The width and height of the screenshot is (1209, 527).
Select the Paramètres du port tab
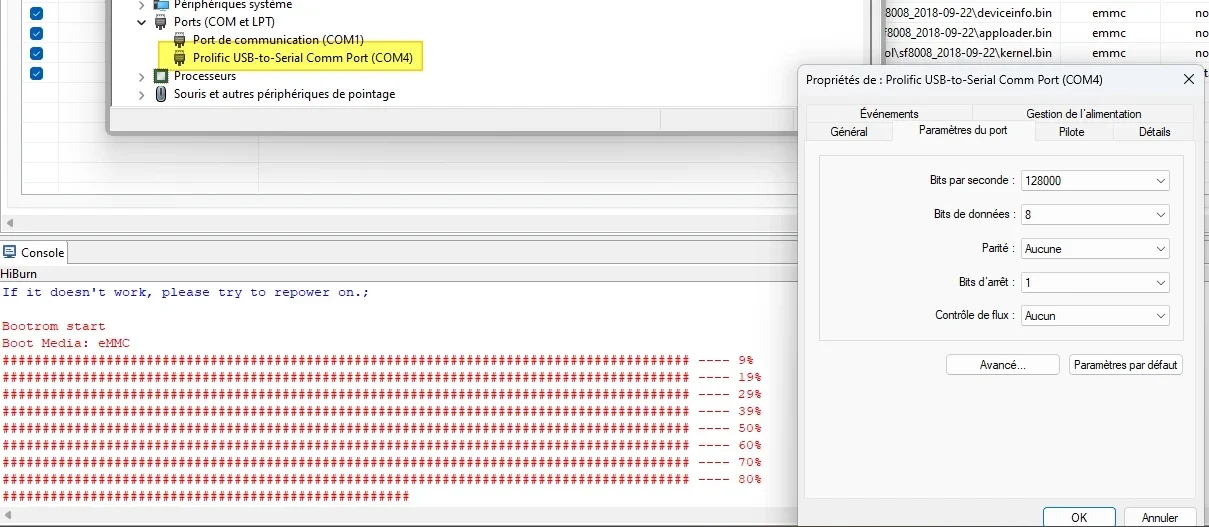click(963, 131)
